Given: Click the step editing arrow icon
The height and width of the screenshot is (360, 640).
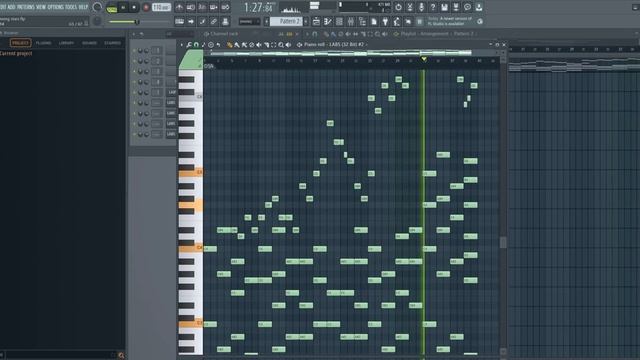Looking at the screenshot, I should tap(191, 21).
